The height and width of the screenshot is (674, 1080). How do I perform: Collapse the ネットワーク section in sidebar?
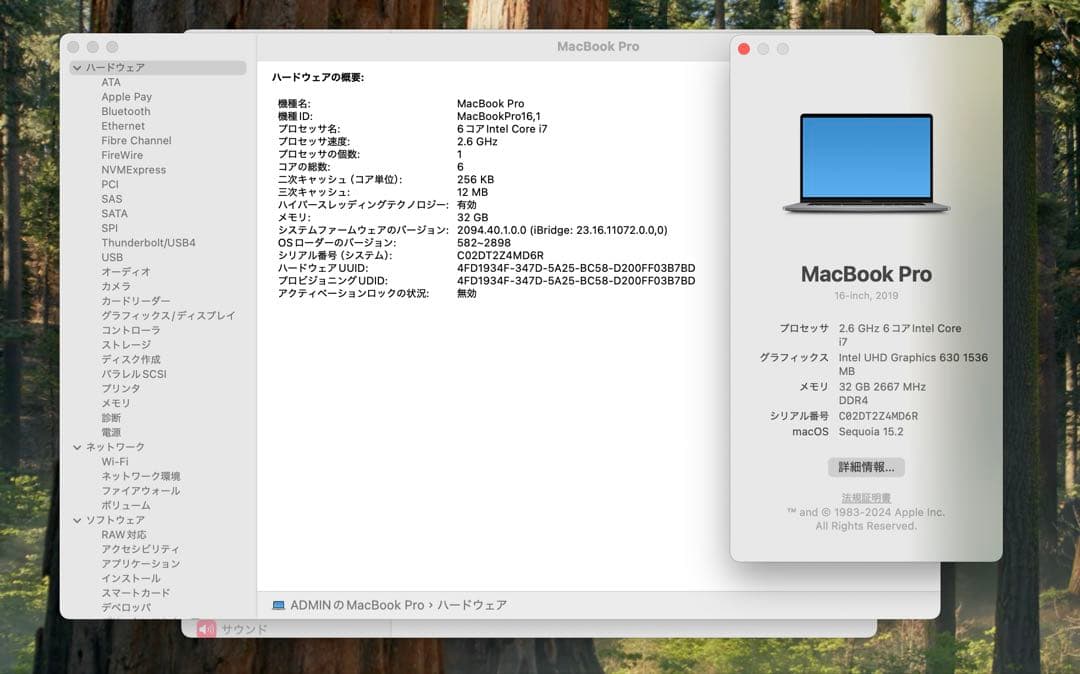(77, 447)
